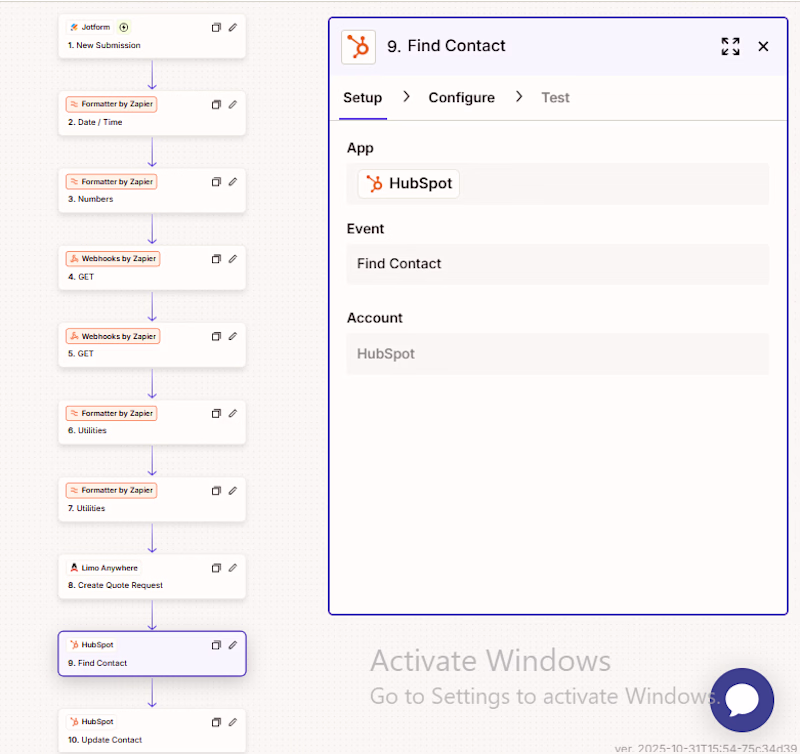Click Formatter by Zapier label on step 3
Image resolution: width=800 pixels, height=754 pixels.
click(111, 182)
